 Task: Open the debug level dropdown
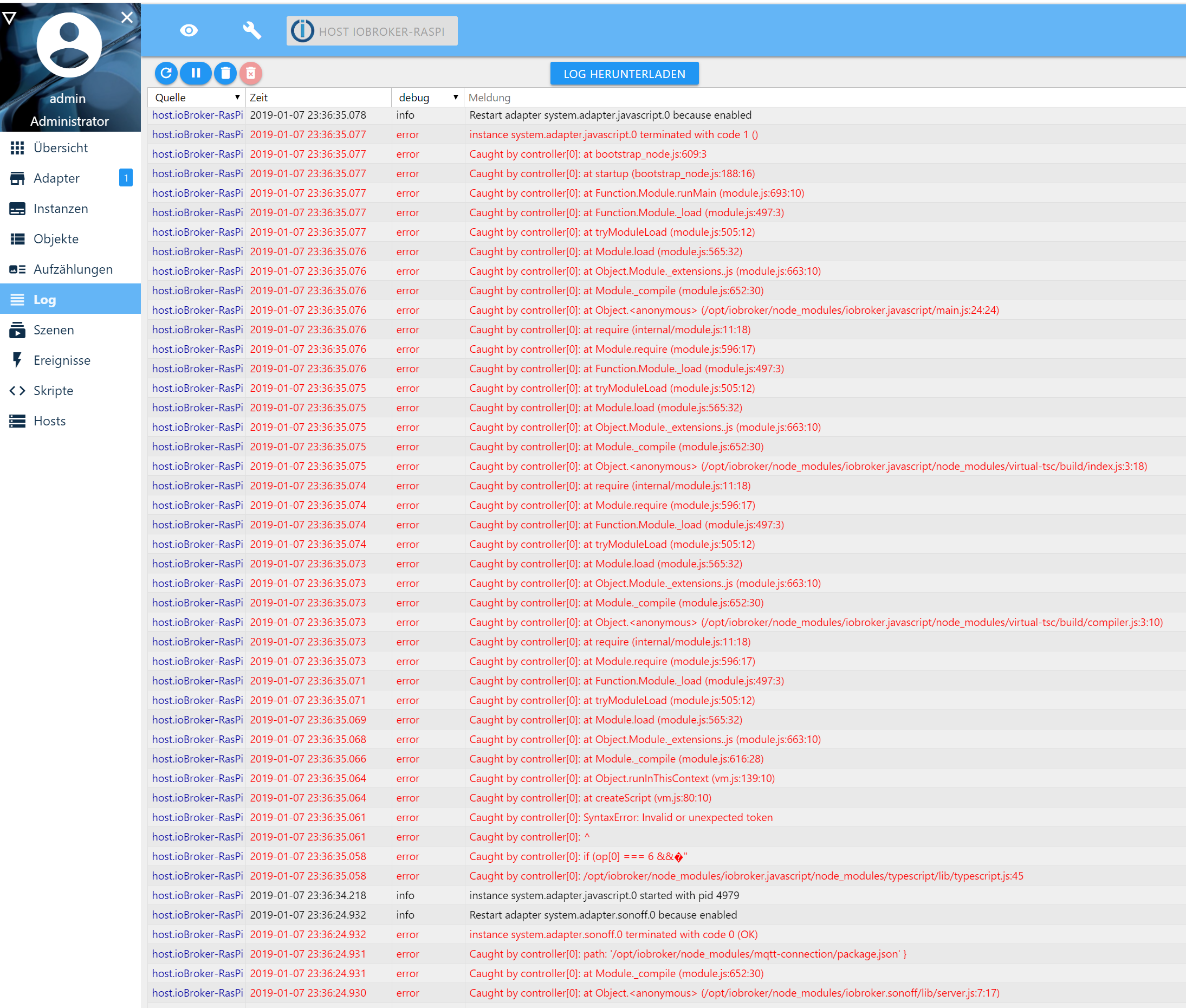(428, 98)
